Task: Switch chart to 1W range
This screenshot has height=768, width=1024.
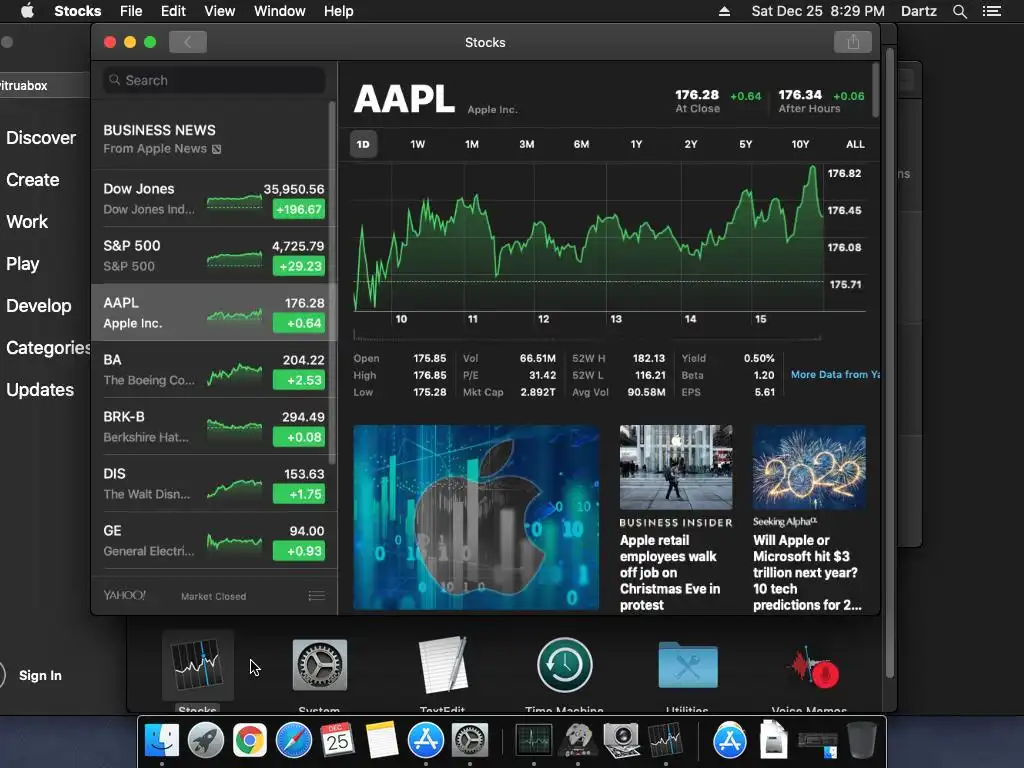Action: [x=417, y=144]
